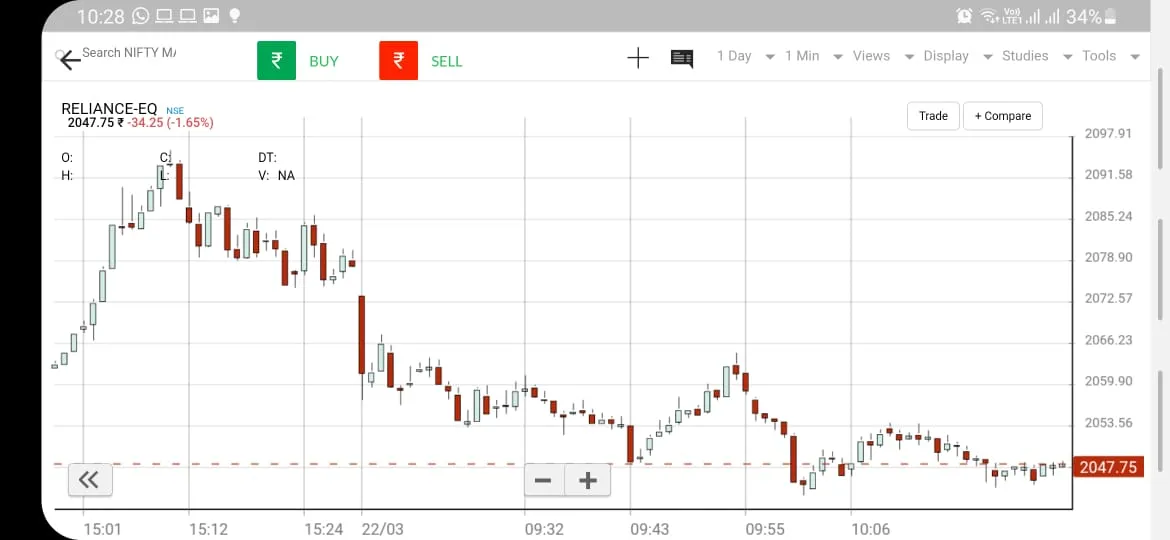Click the 15:12 time axis label

208,530
